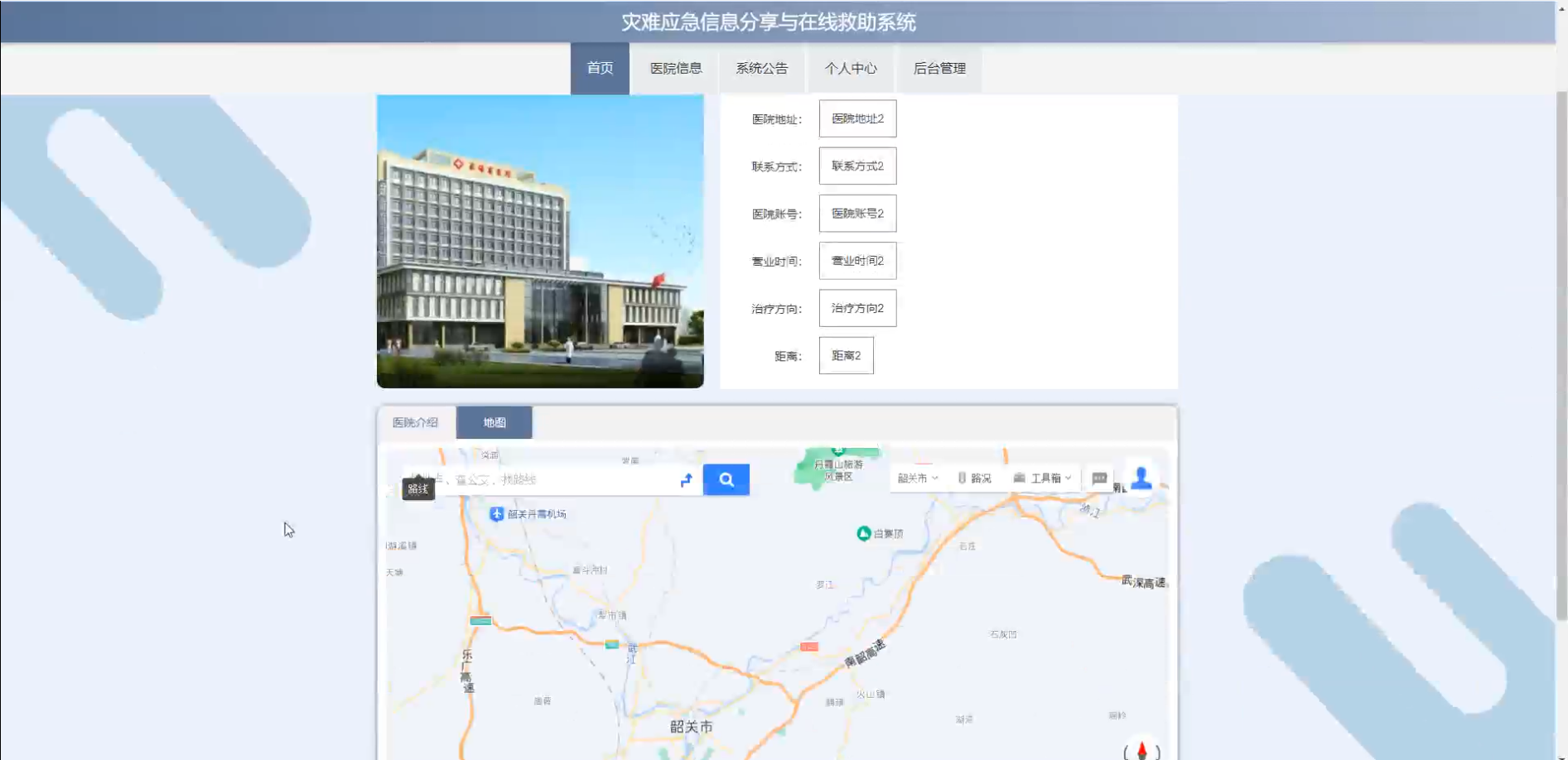
Task: Click the red highway shield near 南韶高速
Action: coord(809,647)
